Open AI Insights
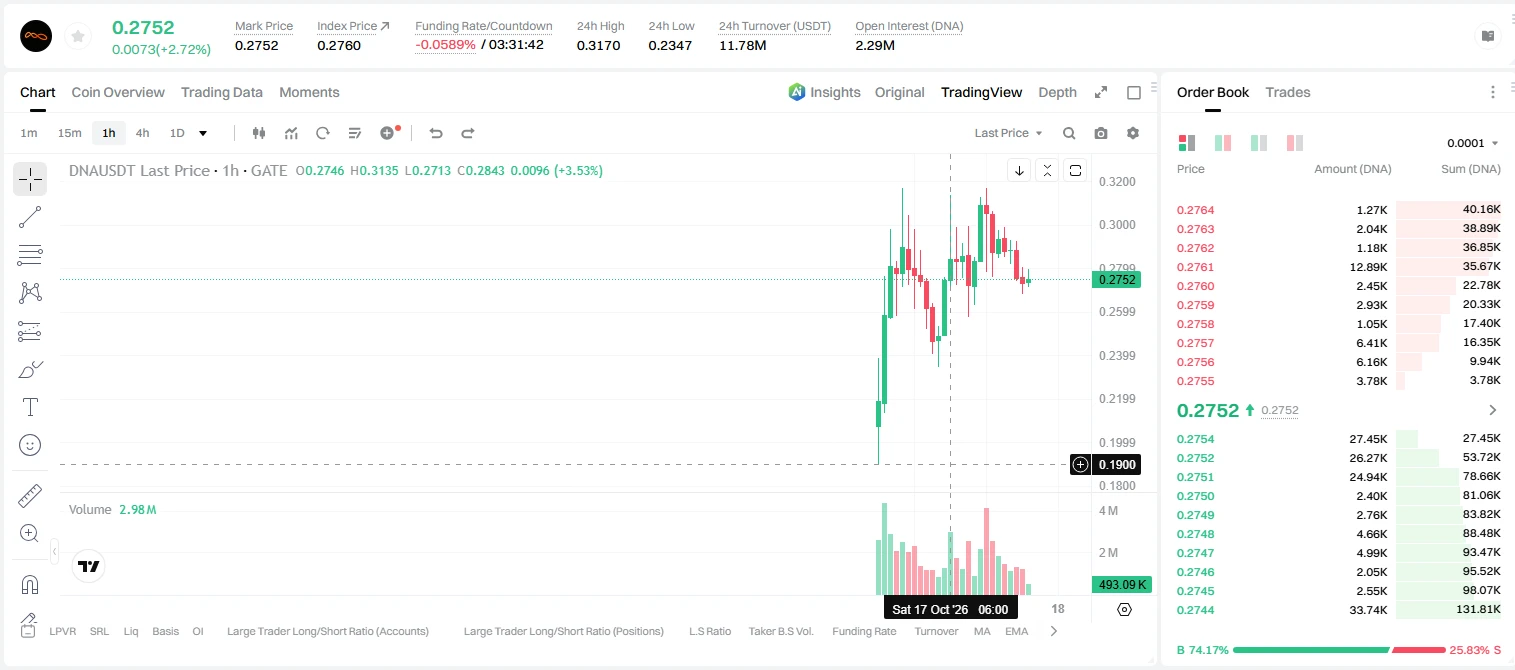The width and height of the screenshot is (1515, 670). pyautogui.click(x=824, y=92)
